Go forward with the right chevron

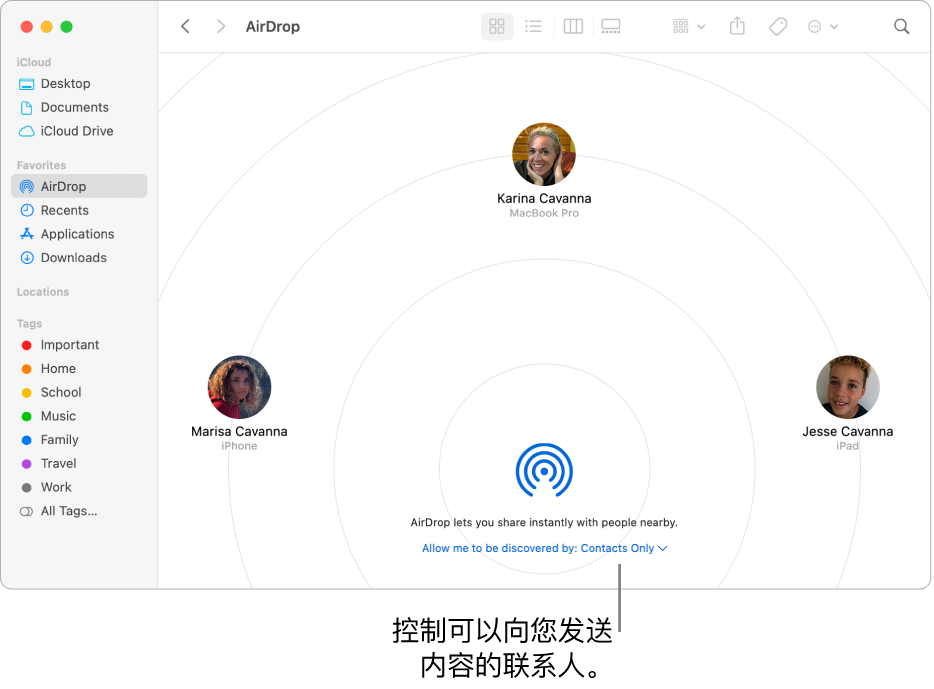(x=220, y=26)
